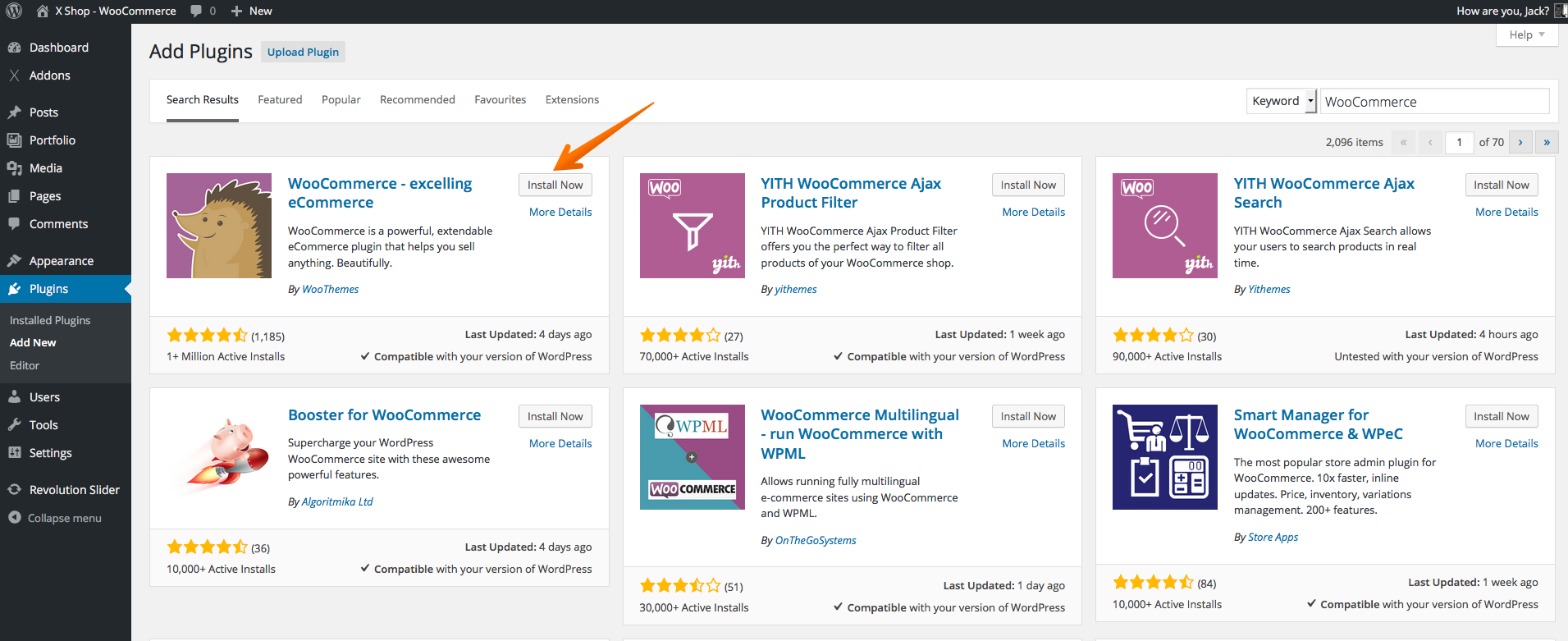1568x641 pixels.
Task: Click the Appearance brush icon
Action: 14,261
